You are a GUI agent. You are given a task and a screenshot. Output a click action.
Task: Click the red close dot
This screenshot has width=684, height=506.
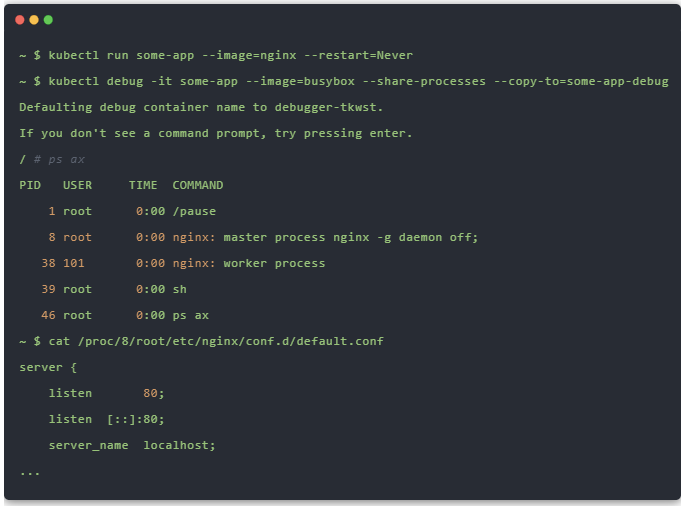pyautogui.click(x=20, y=20)
